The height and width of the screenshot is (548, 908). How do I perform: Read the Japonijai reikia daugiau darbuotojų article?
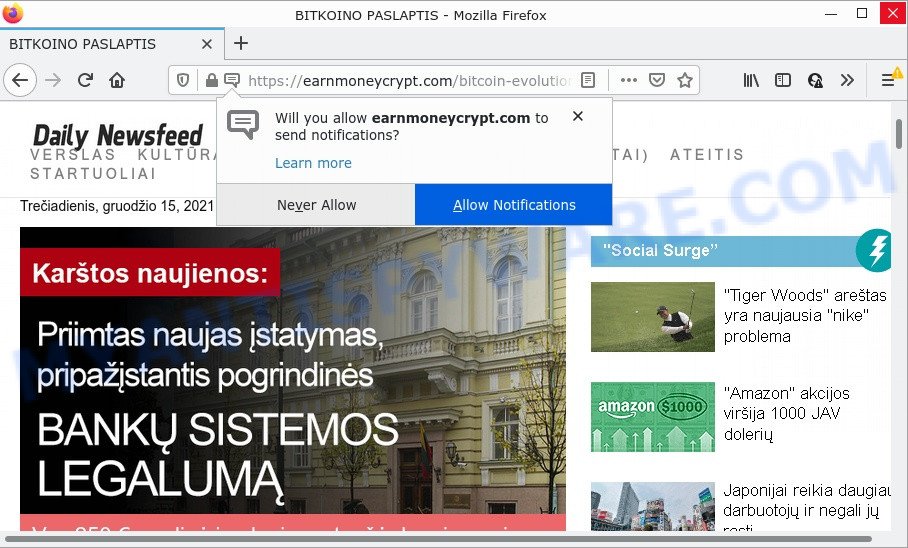pos(807,506)
